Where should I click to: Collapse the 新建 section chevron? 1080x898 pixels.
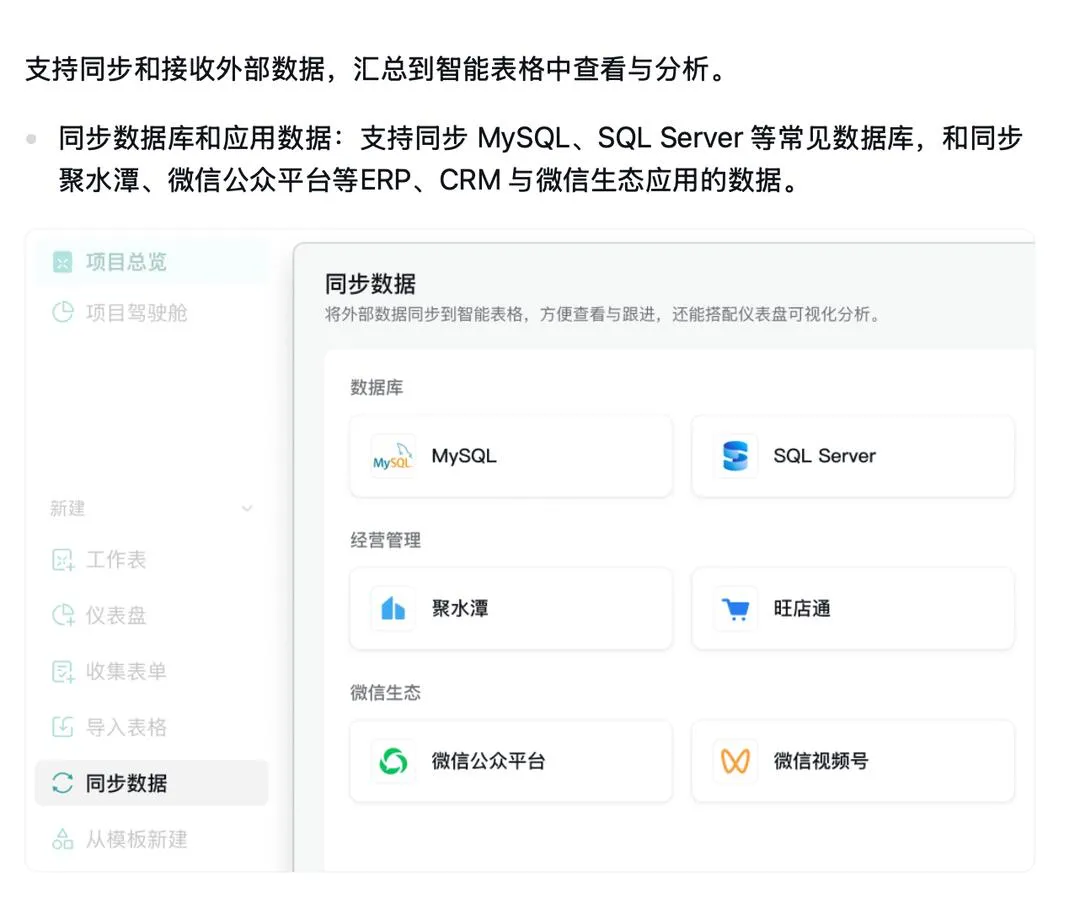coord(247,509)
